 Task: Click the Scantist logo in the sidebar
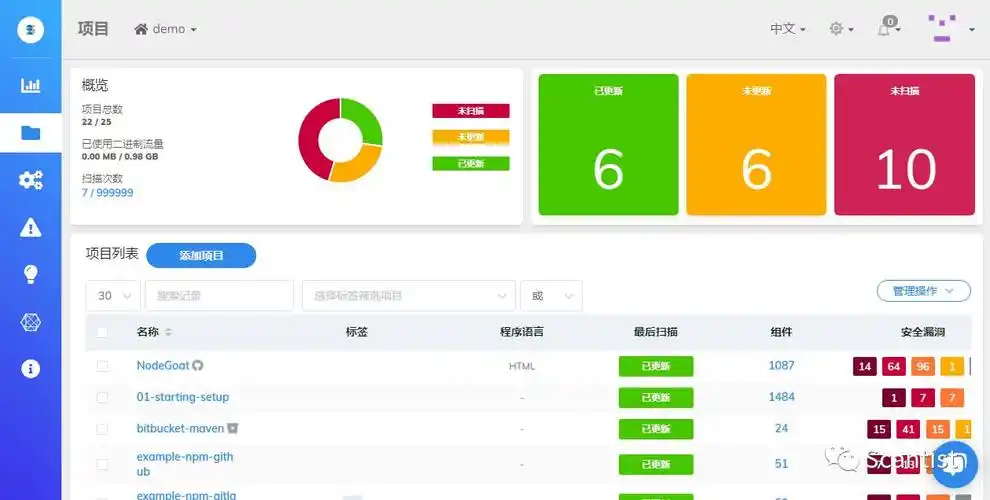(30, 29)
